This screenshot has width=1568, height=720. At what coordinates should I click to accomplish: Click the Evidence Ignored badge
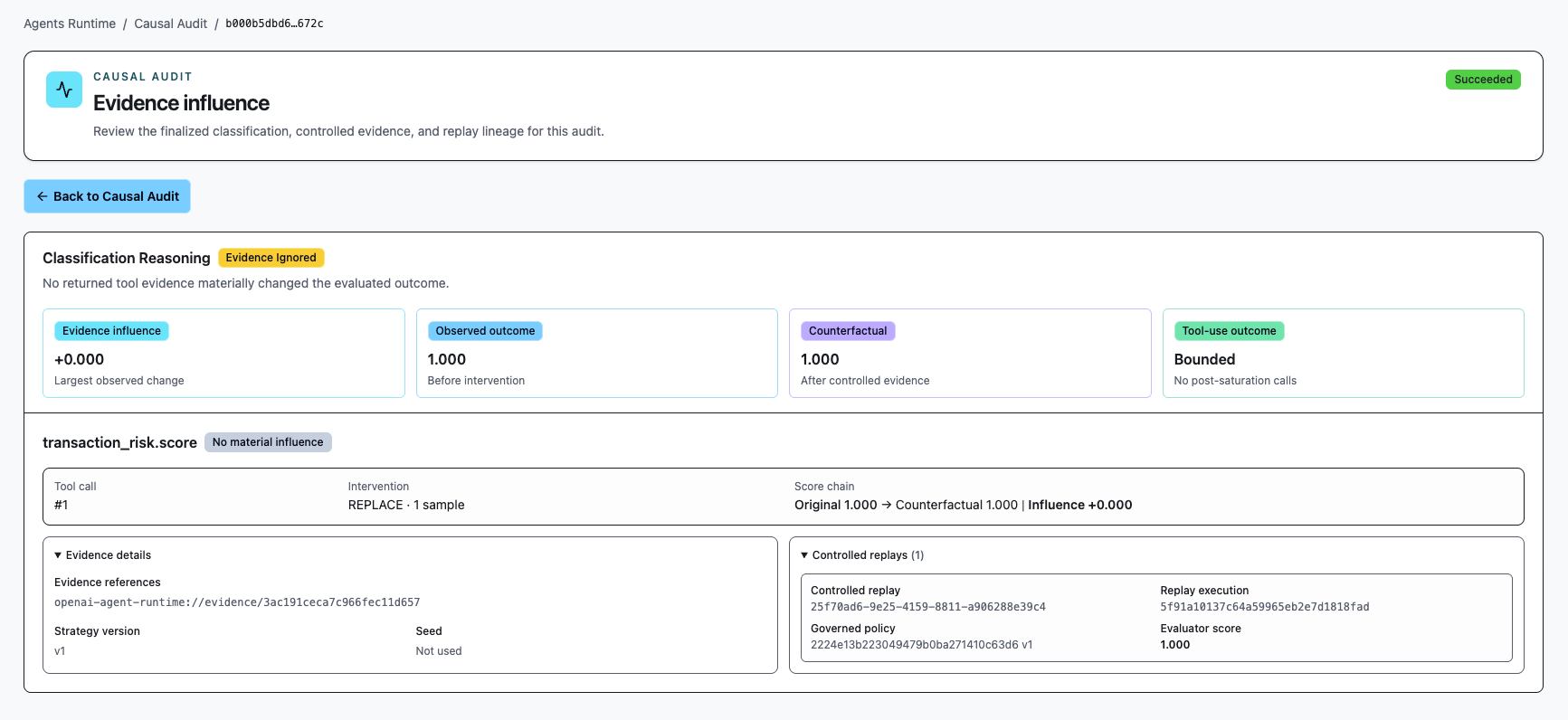[271, 258]
